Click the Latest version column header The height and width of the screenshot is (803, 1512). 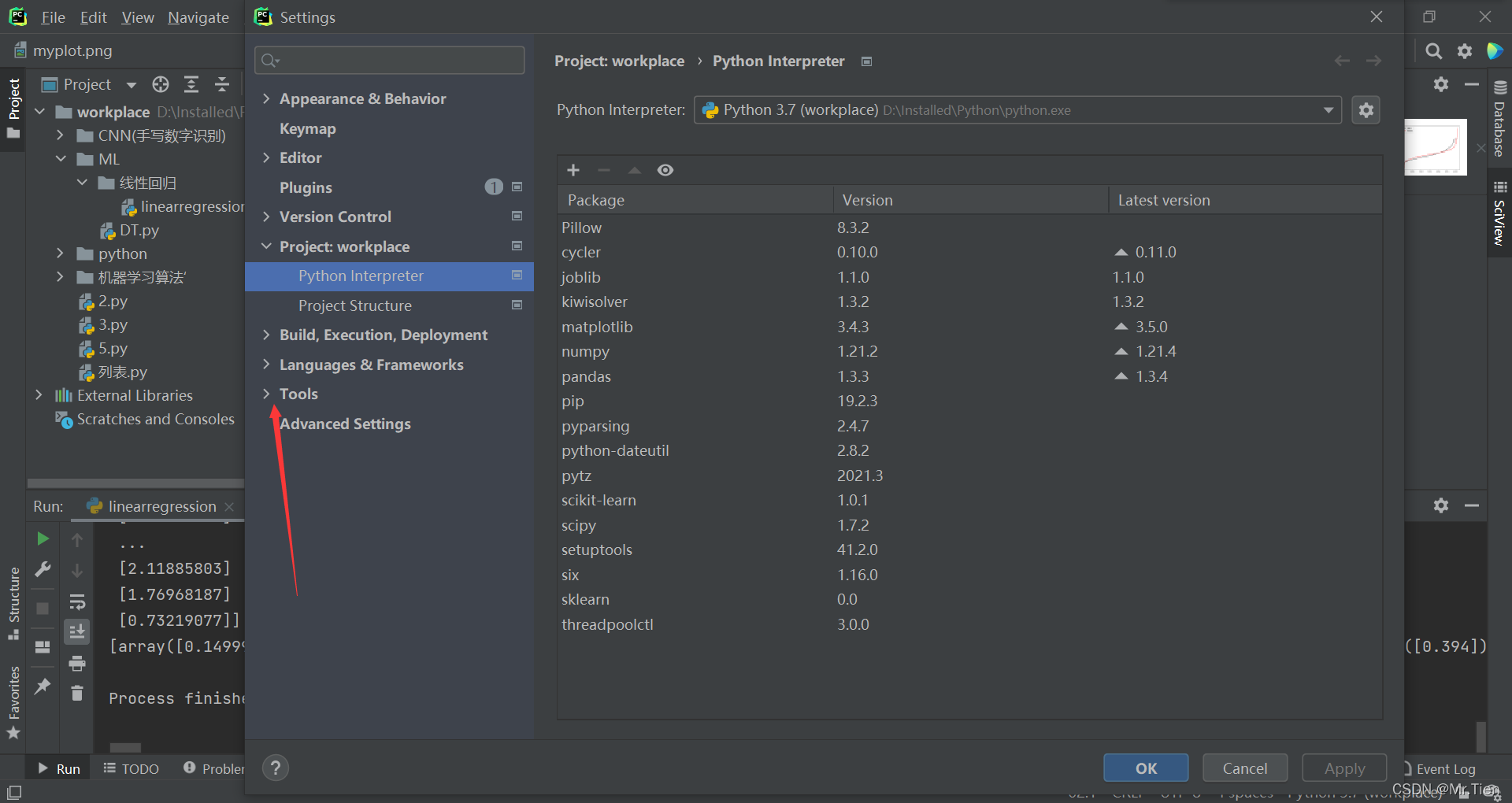coord(1245,200)
